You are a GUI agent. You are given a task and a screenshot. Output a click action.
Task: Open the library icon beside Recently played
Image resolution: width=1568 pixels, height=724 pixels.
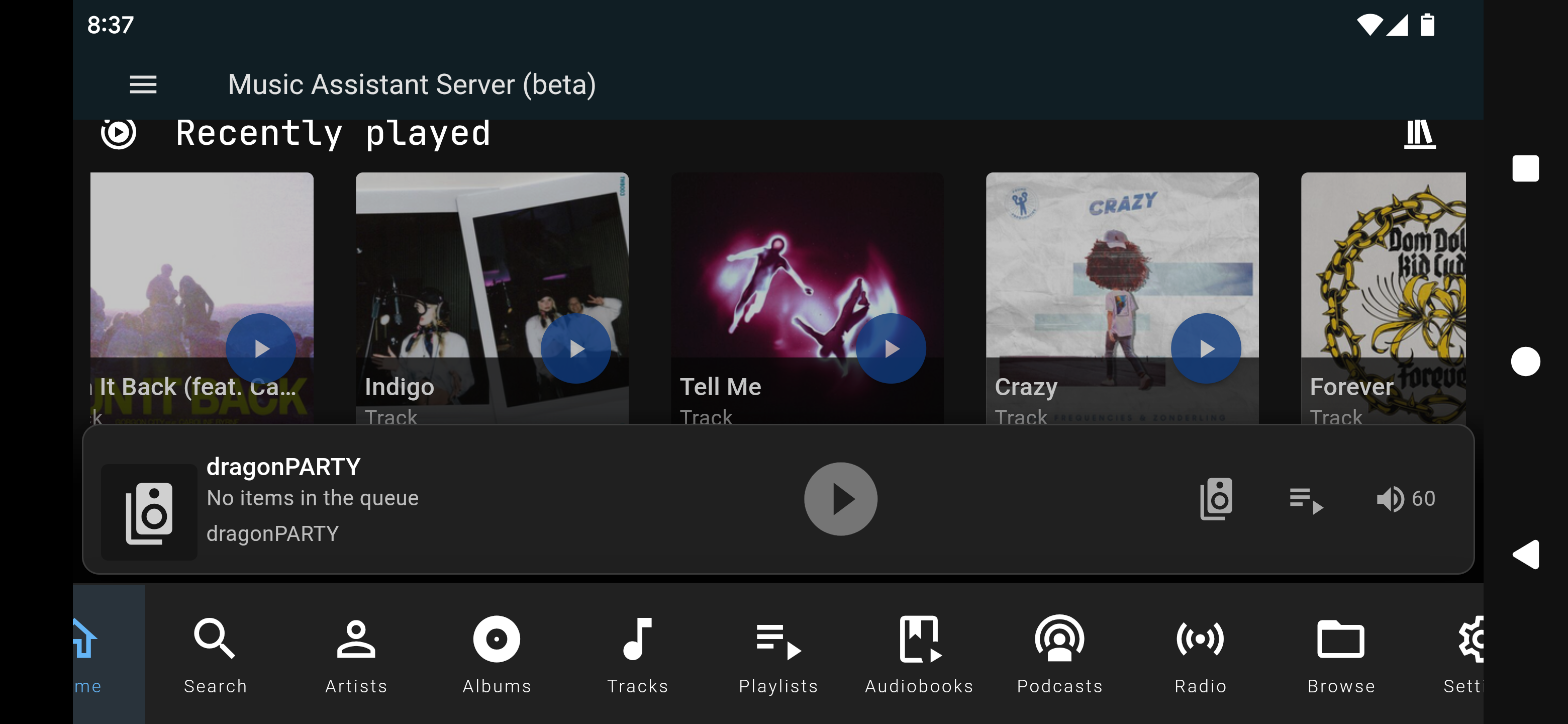[x=1419, y=133]
